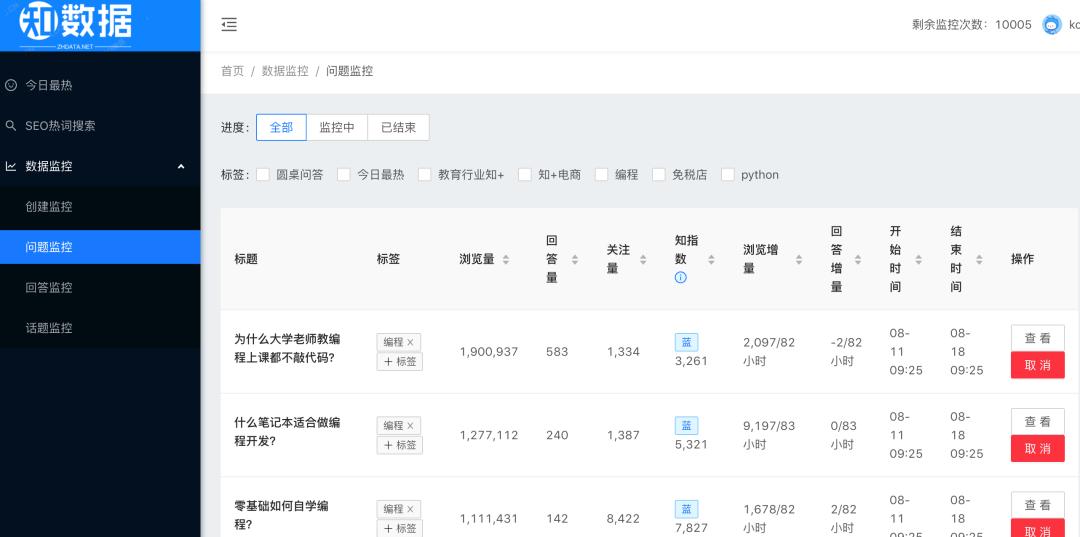1080x537 pixels.
Task: Click view count 1,900,937
Action: 489,352
